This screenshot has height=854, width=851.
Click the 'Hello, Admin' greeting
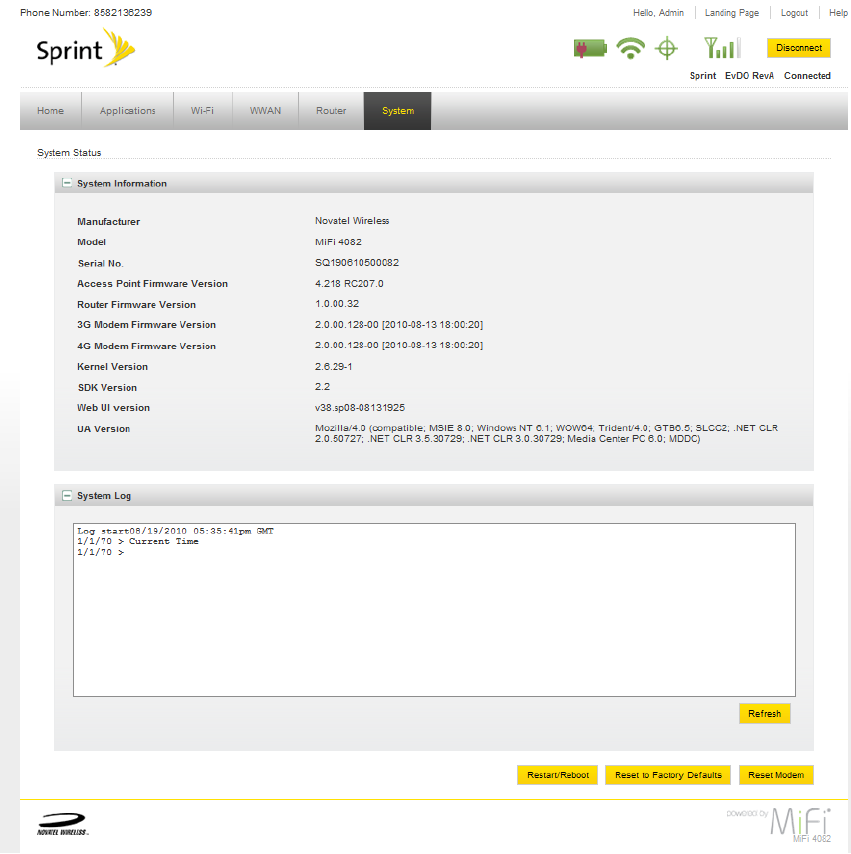(658, 13)
